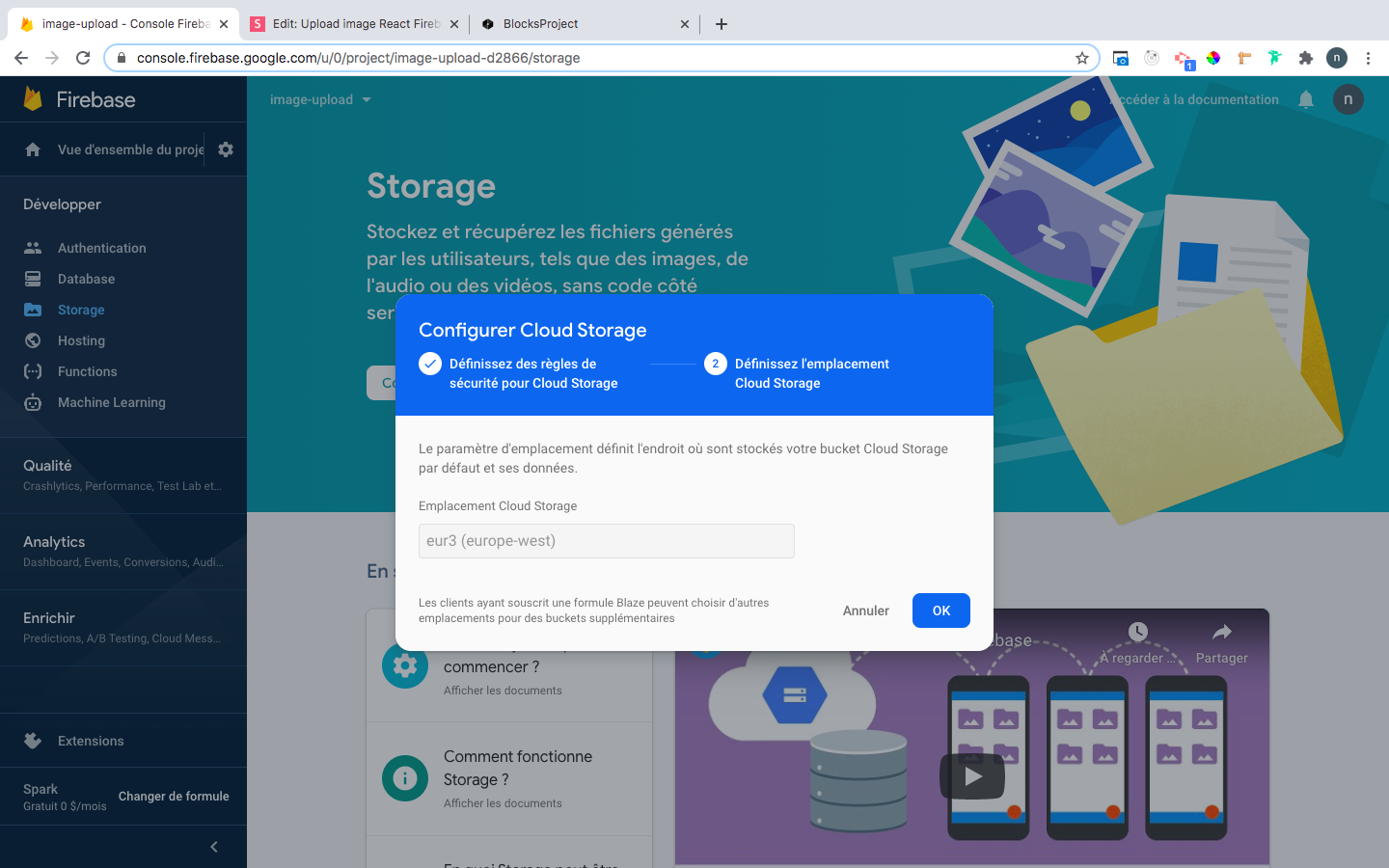Click the Storage page heading

(x=431, y=185)
